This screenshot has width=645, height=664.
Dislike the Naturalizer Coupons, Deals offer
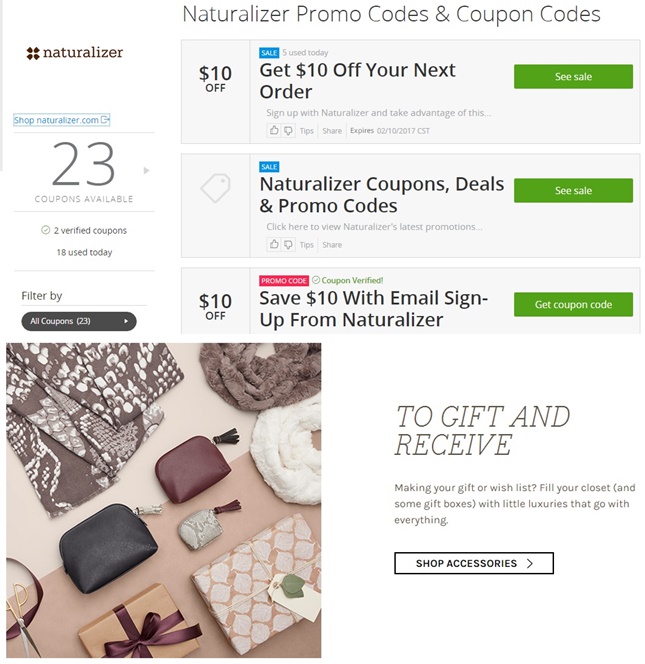[x=288, y=244]
